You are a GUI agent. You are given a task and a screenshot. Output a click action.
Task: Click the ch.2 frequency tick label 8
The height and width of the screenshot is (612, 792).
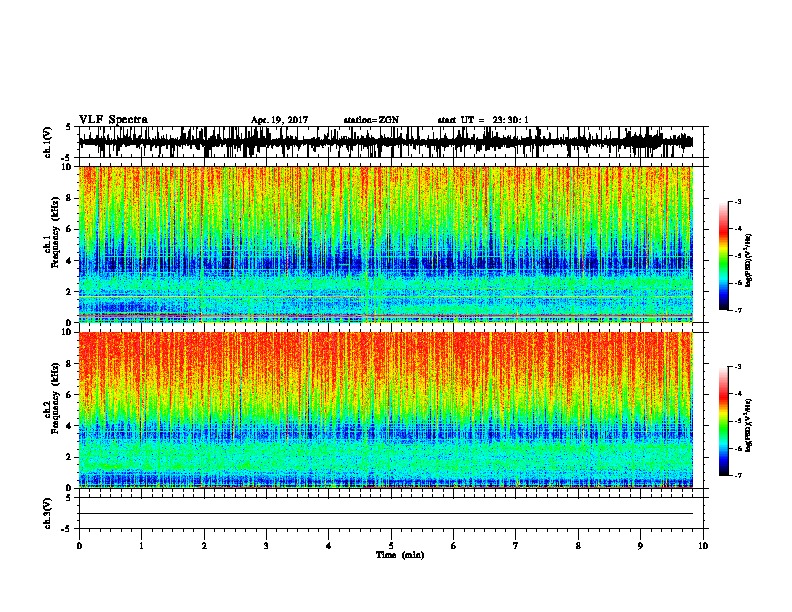point(69,364)
